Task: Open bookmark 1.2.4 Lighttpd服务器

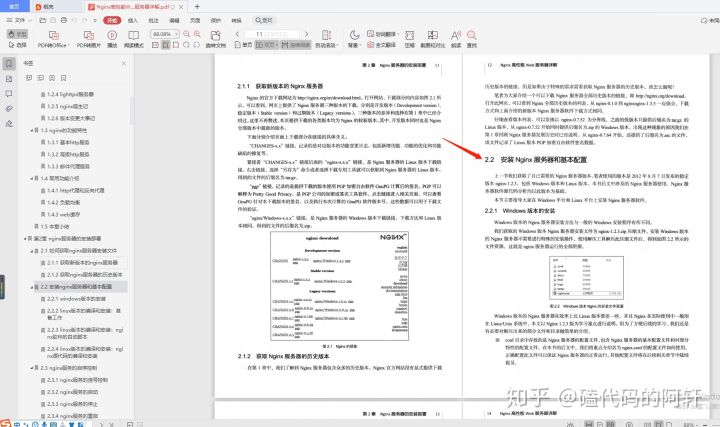Action: click(x=70, y=94)
